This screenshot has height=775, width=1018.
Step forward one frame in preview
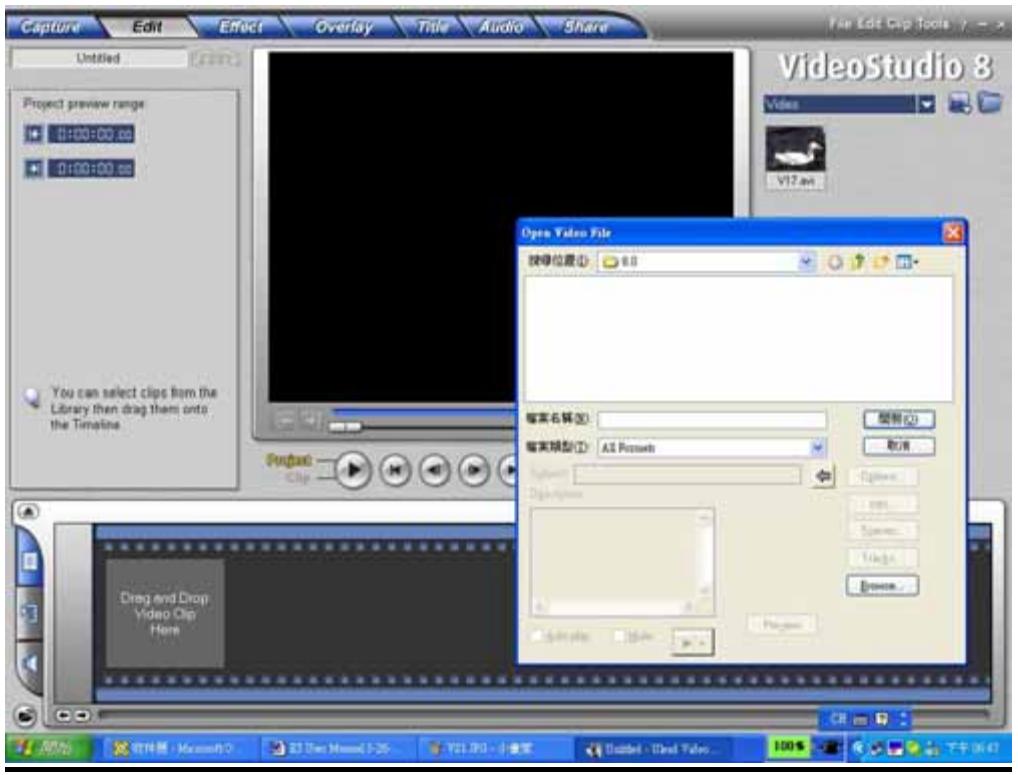click(474, 470)
